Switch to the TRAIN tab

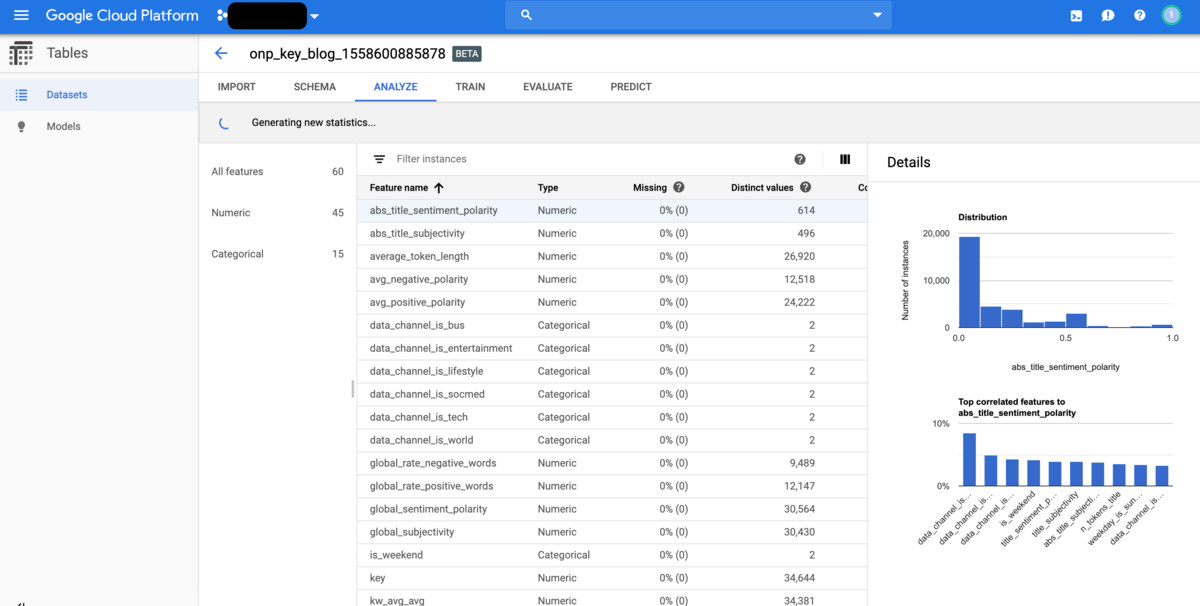point(470,87)
